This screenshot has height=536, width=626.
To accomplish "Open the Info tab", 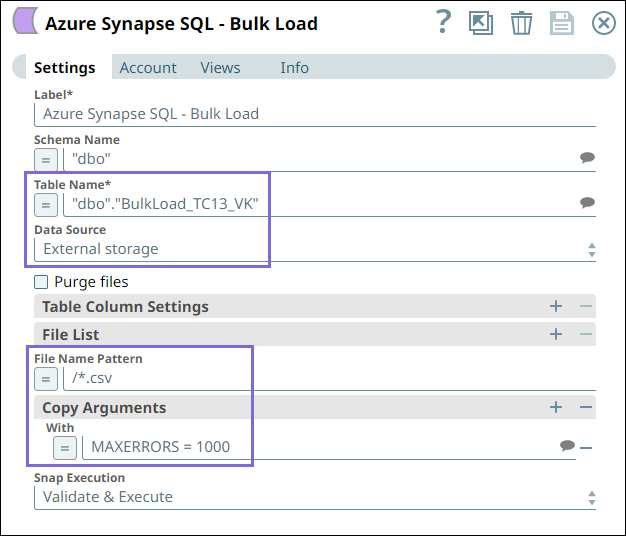I will (x=294, y=67).
